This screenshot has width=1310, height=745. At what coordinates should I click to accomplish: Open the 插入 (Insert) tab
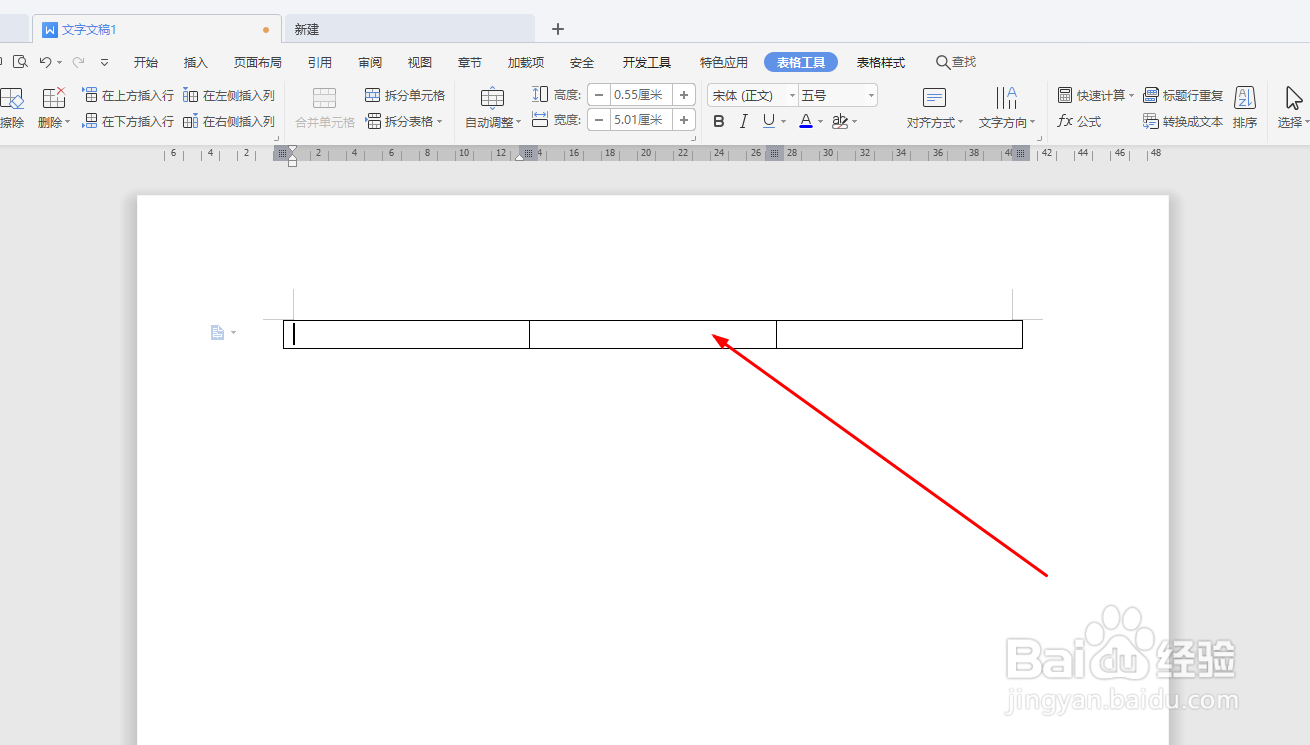tap(196, 62)
